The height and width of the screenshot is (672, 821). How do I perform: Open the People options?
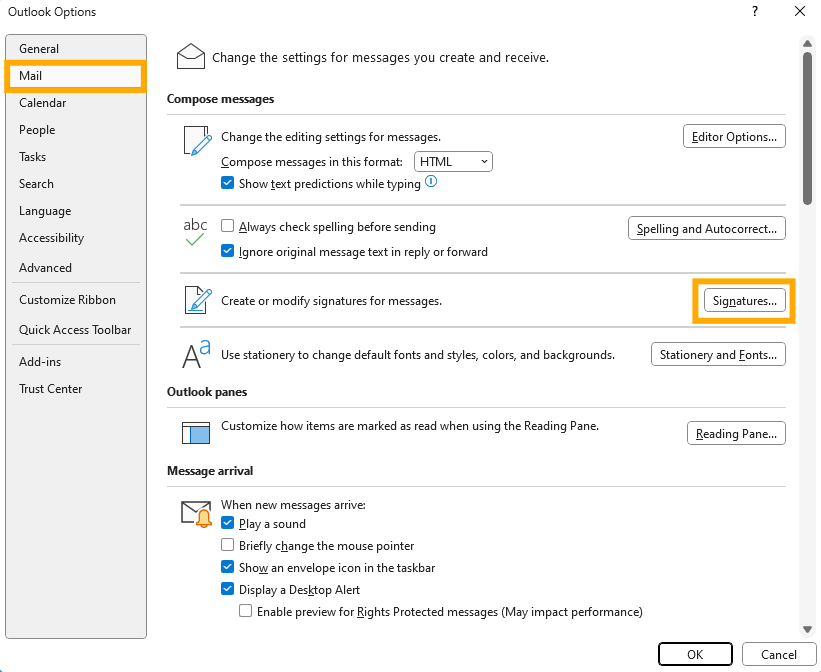[75, 130]
